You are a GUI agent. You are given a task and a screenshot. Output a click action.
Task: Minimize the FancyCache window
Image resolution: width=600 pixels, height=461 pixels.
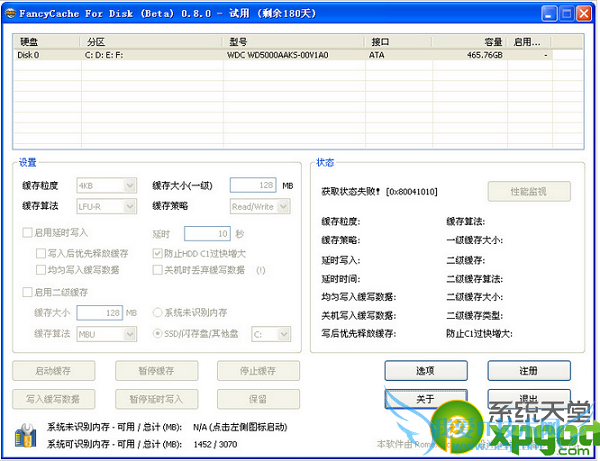(549, 14)
